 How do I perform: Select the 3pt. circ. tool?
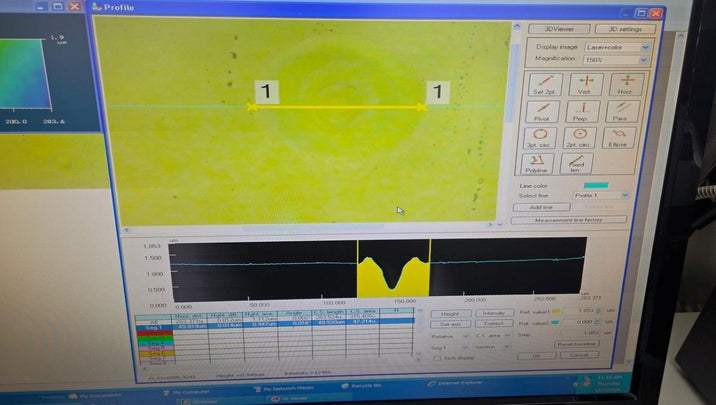click(x=540, y=137)
